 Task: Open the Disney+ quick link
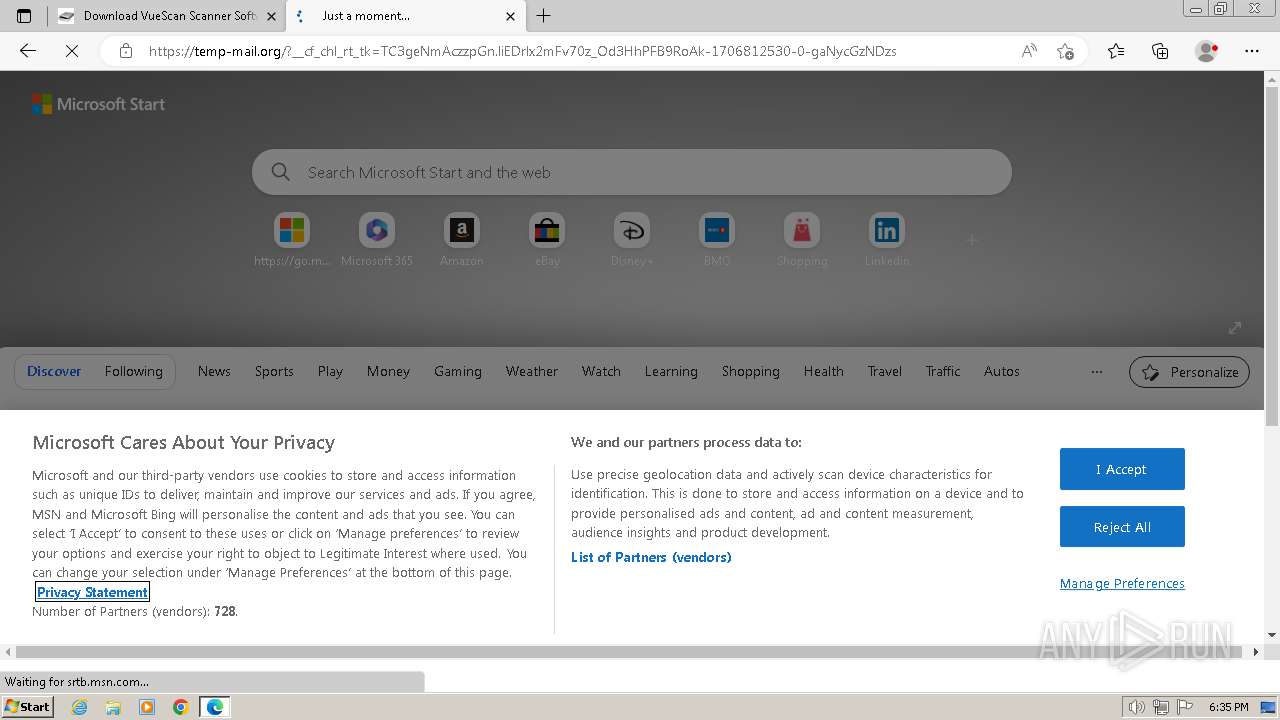(x=632, y=241)
